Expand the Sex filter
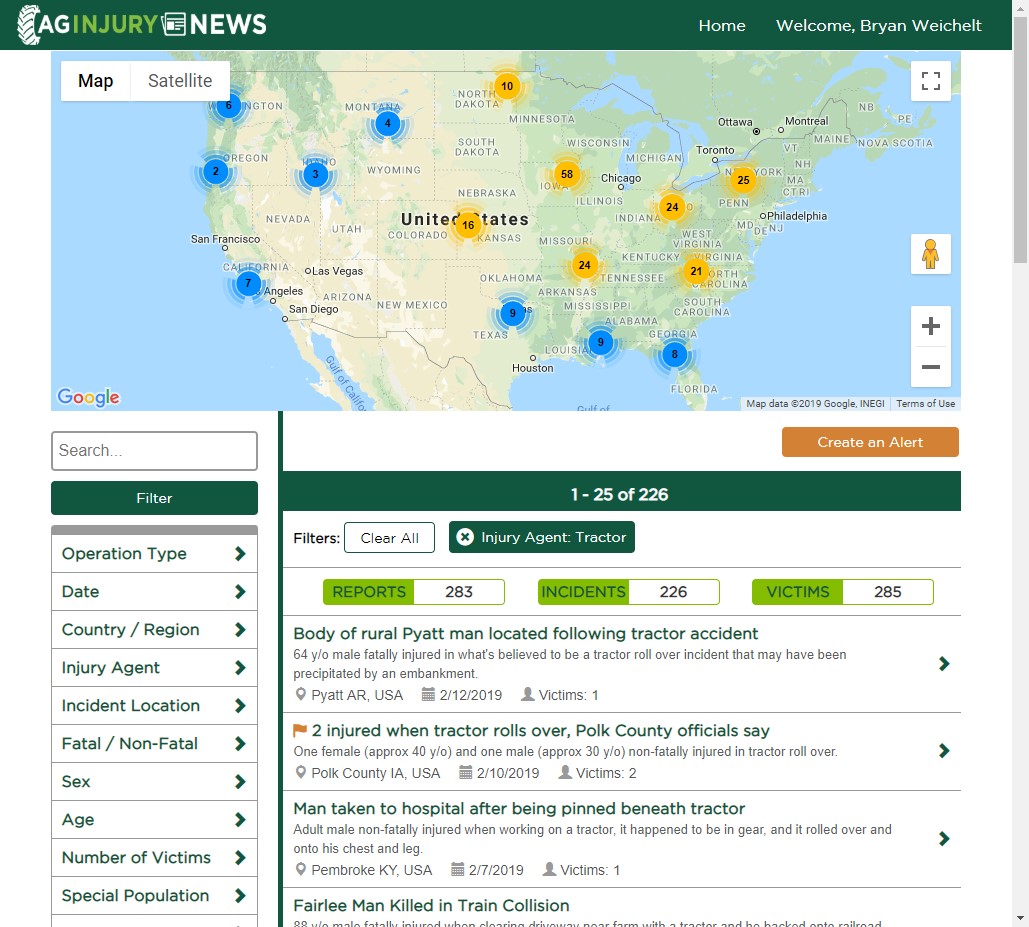This screenshot has height=927, width=1029. point(154,782)
